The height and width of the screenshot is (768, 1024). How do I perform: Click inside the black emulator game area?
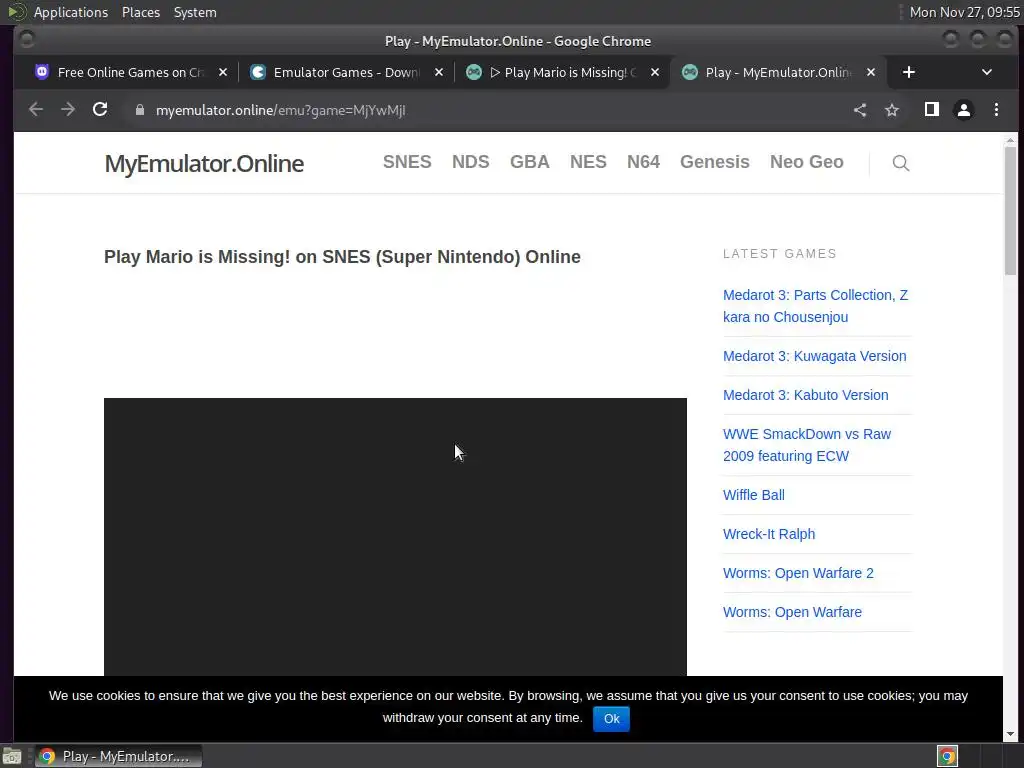[x=395, y=537]
